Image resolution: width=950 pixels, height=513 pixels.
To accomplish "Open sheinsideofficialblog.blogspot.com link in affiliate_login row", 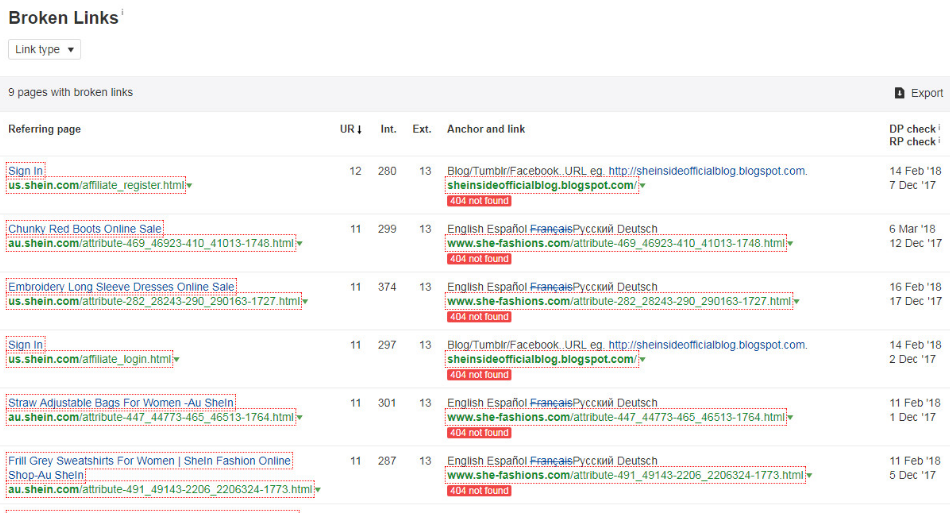I will [542, 360].
